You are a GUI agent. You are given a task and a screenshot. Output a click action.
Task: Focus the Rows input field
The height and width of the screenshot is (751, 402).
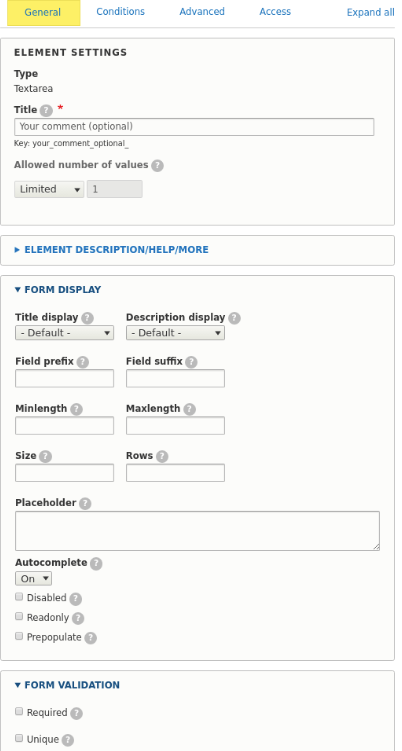(x=175, y=473)
